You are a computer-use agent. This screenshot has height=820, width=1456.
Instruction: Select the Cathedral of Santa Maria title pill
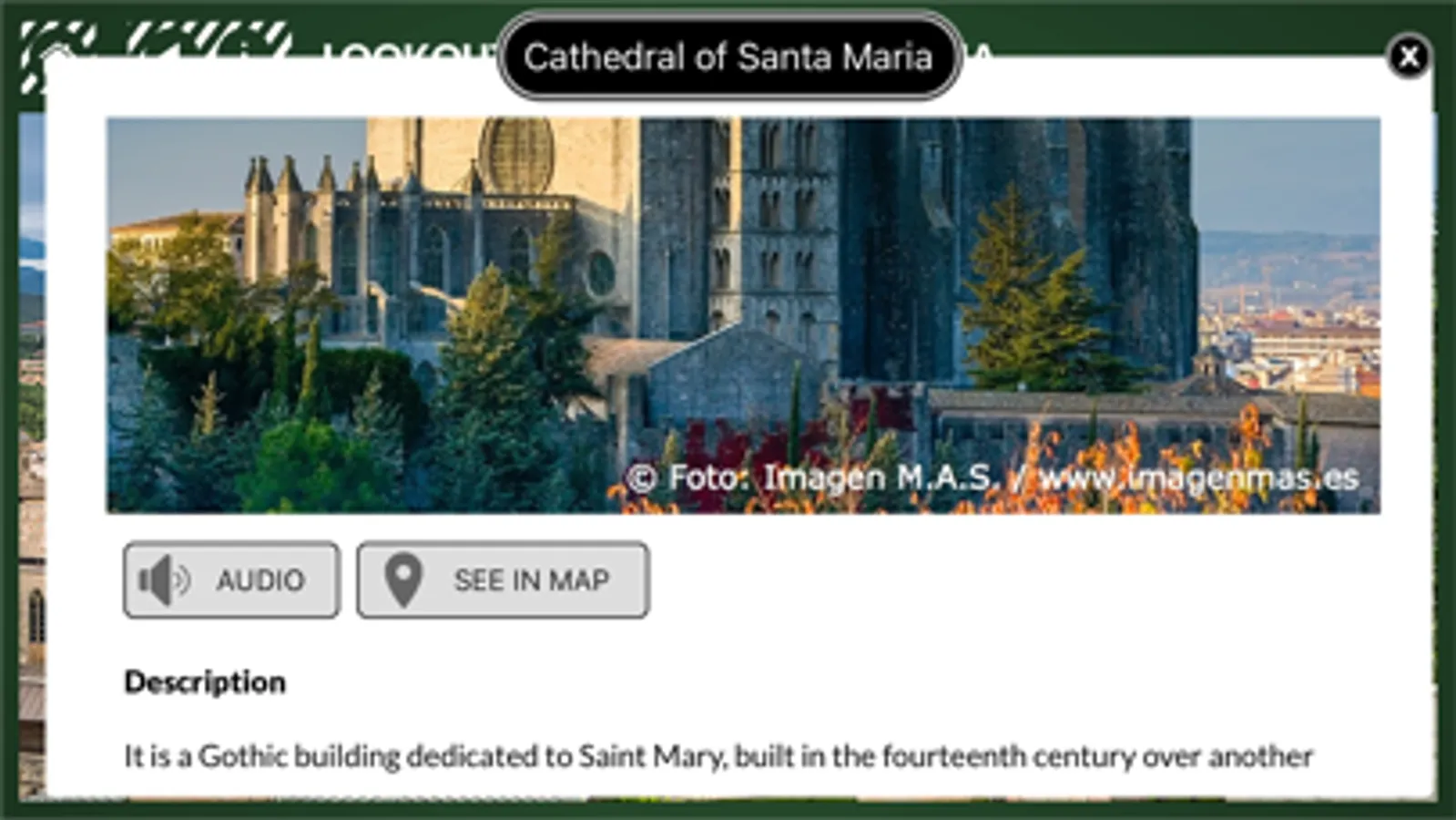(728, 56)
